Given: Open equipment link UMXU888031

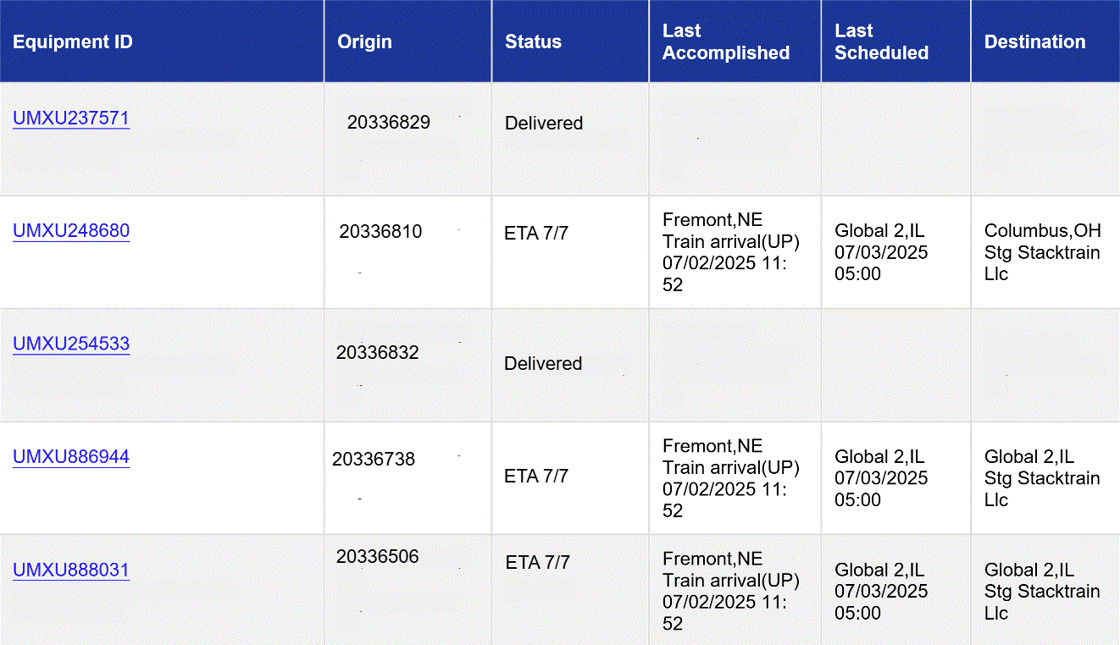Looking at the screenshot, I should [x=71, y=570].
